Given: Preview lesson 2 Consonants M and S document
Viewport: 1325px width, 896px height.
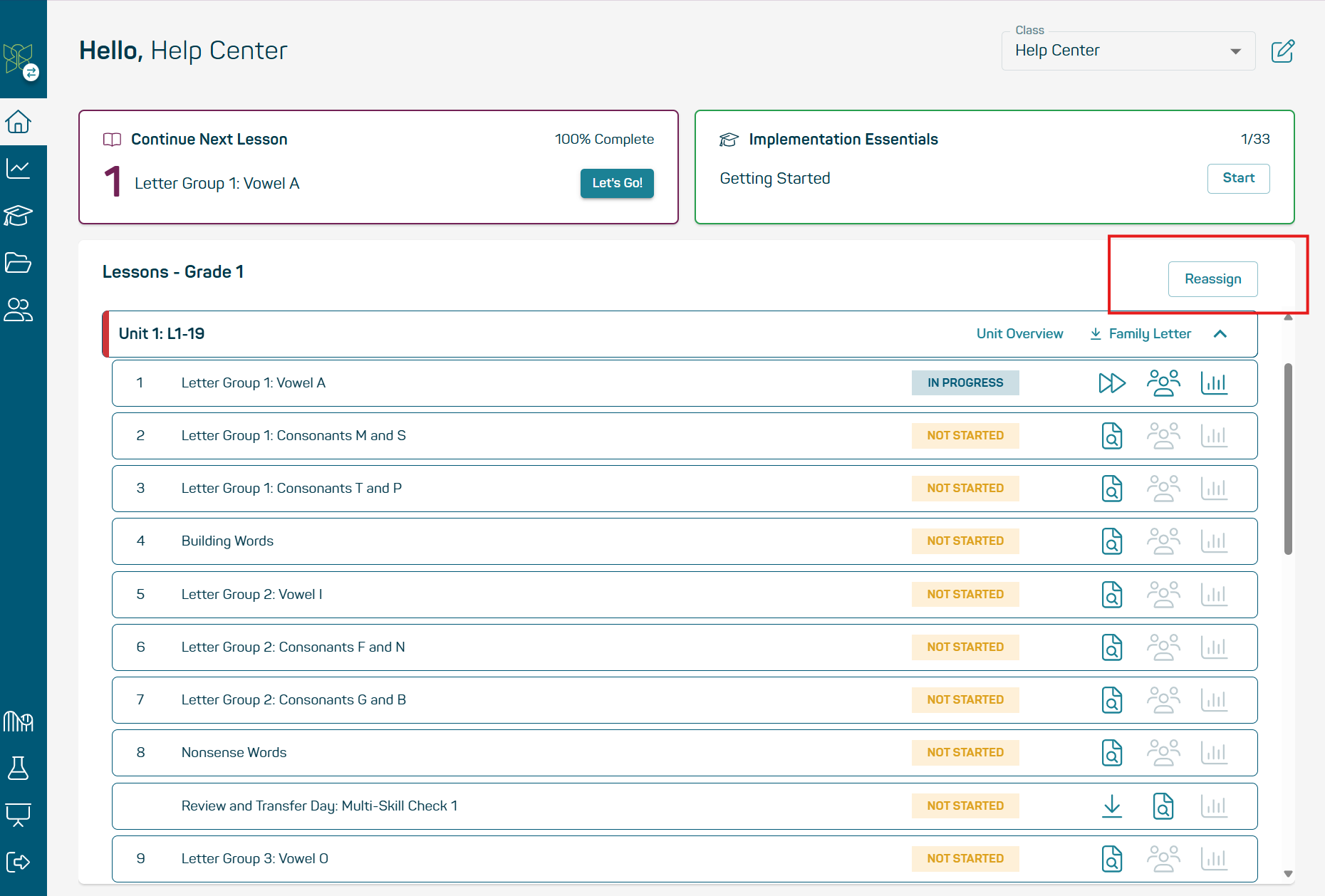Looking at the screenshot, I should (1112, 436).
